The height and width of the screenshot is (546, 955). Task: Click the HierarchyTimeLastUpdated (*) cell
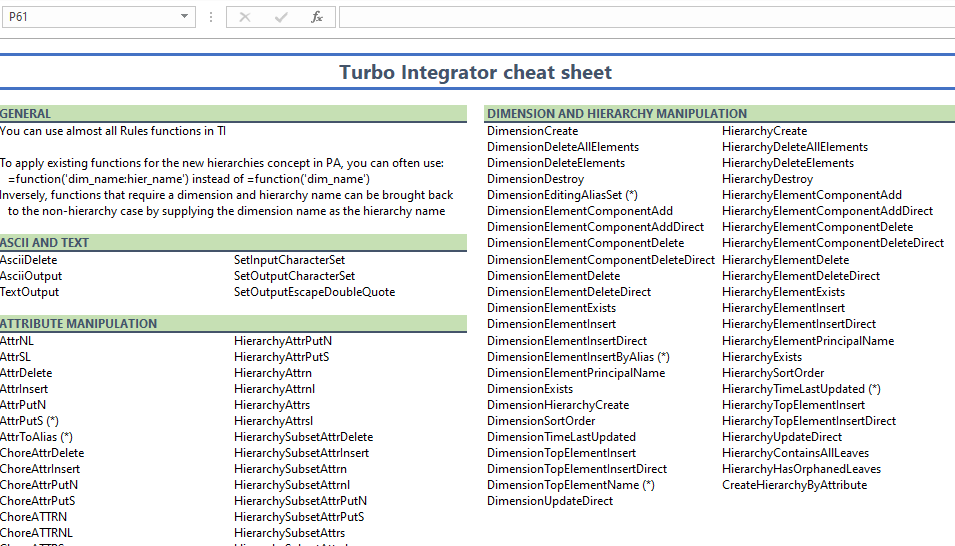(x=801, y=389)
